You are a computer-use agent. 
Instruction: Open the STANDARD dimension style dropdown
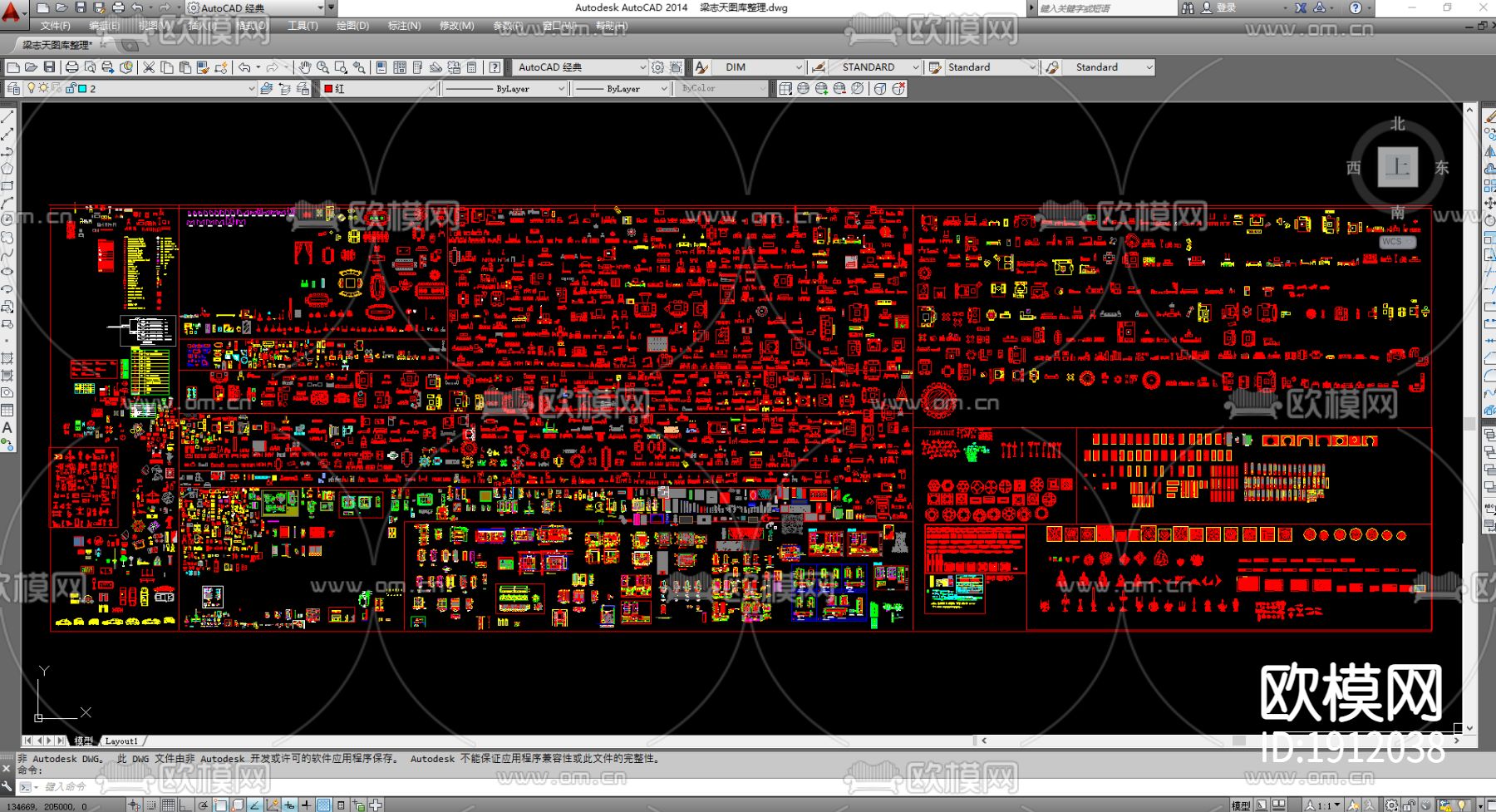click(916, 67)
